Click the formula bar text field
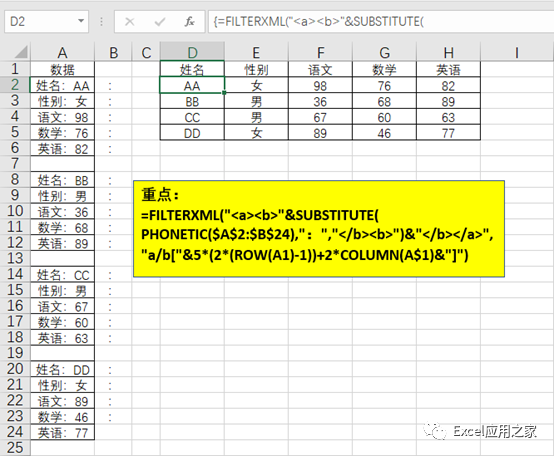 point(381,22)
